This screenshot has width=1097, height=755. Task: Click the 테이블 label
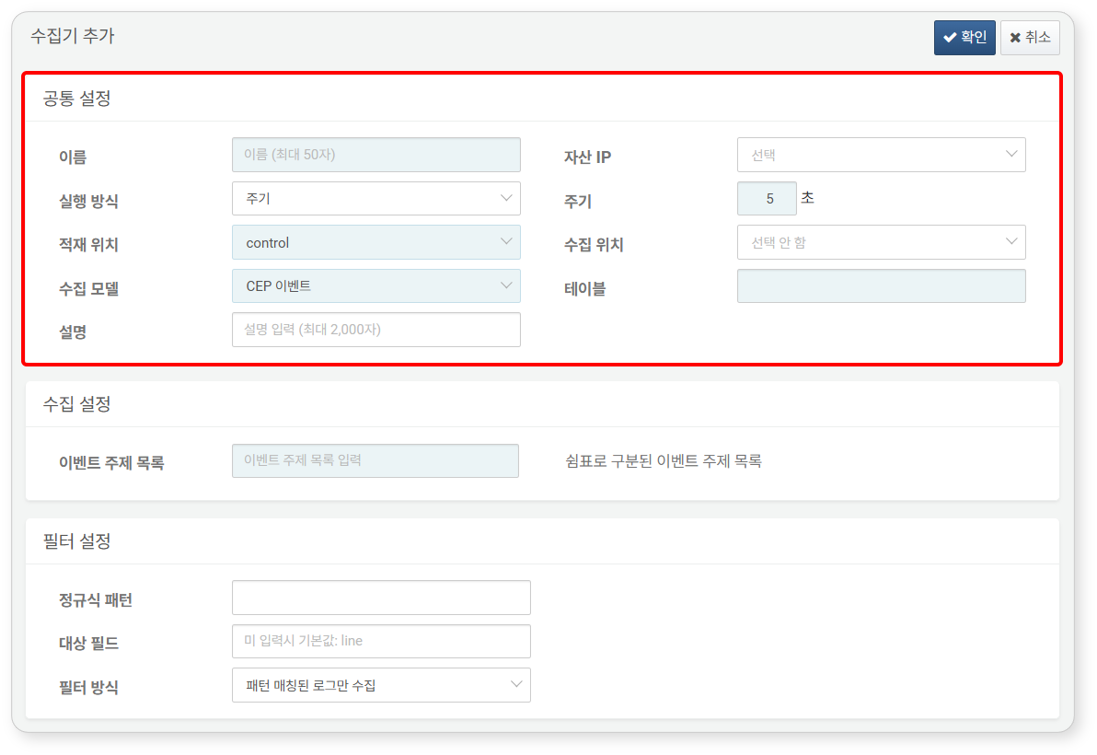[x=585, y=289]
